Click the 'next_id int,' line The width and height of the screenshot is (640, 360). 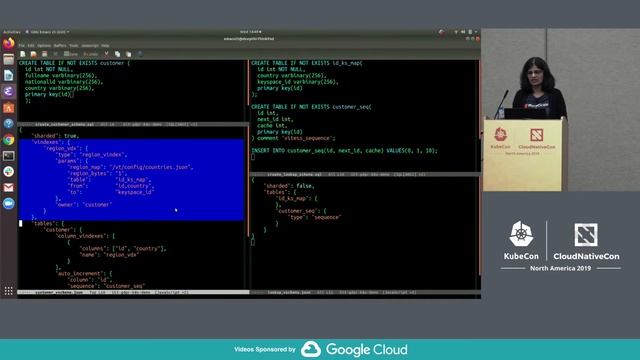275,119
